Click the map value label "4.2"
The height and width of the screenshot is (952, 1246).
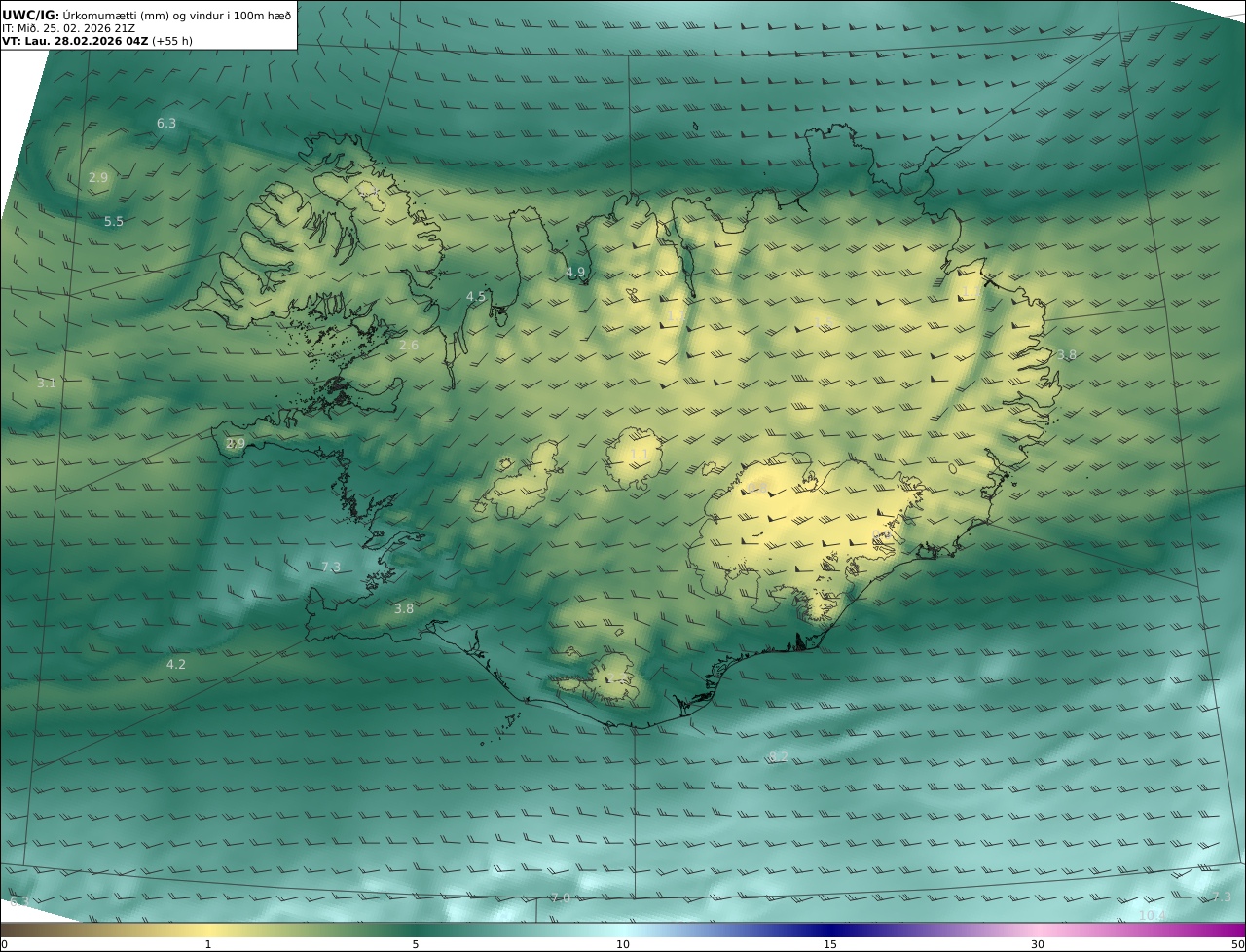(x=176, y=665)
